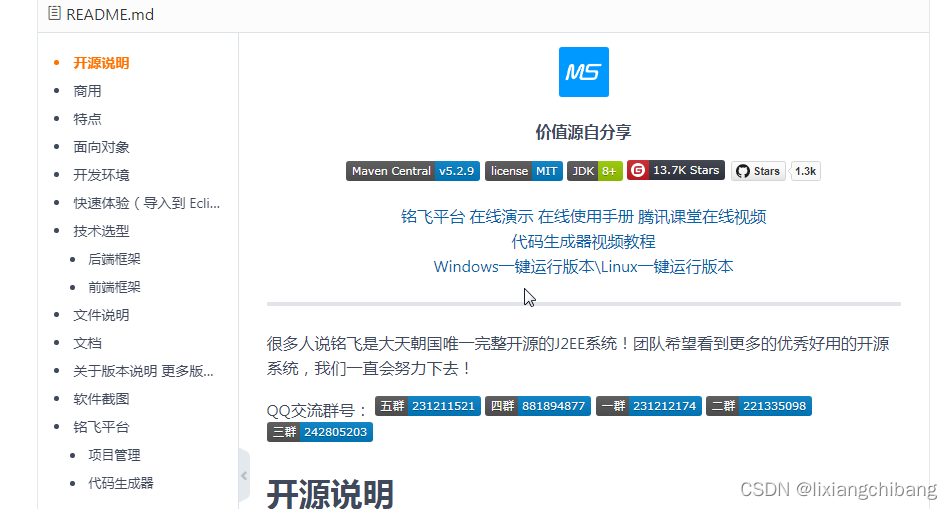Image resolution: width=952 pixels, height=509 pixels.
Task: Go to 开源说明 in the outline
Action: pyautogui.click(x=101, y=63)
